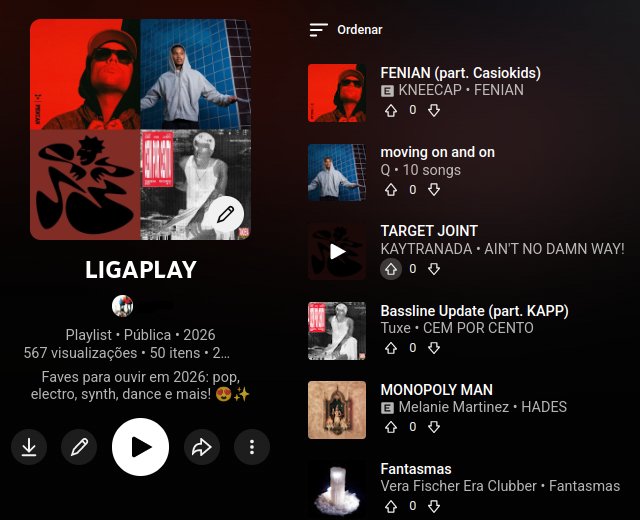Image resolution: width=640 pixels, height=520 pixels.
Task: Play TARGET JOINT from its thumbnail
Action: point(337,251)
